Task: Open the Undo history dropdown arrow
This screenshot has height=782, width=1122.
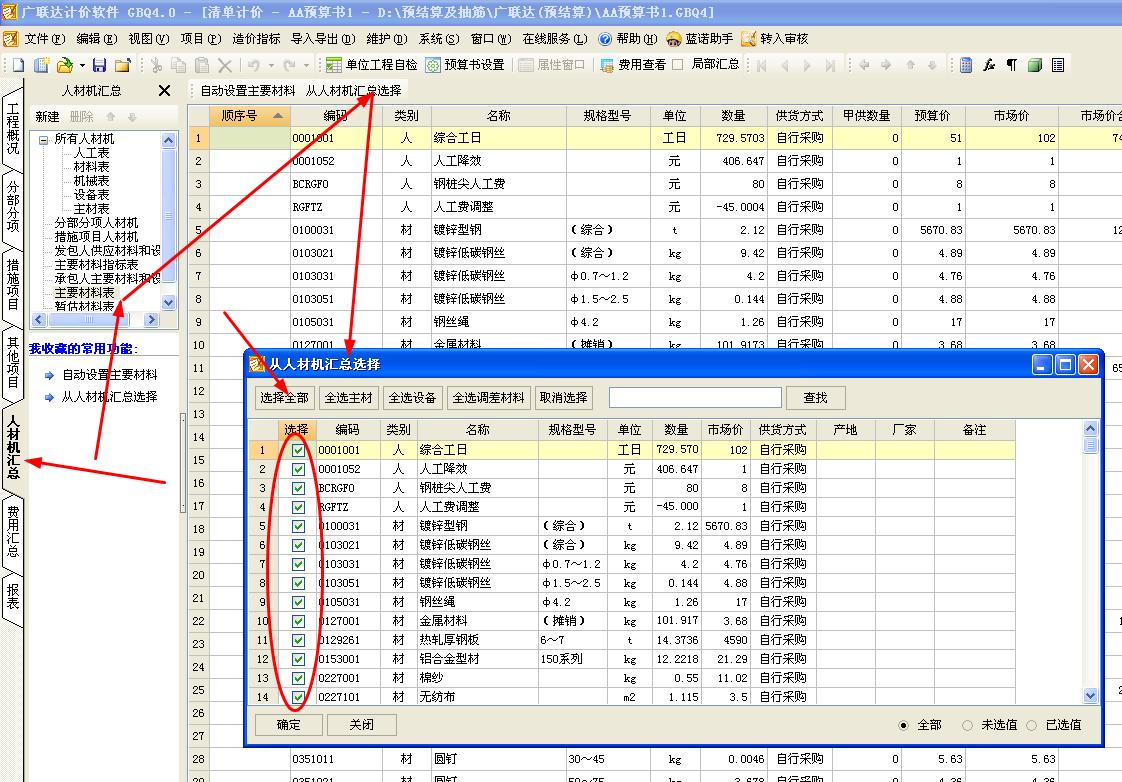Action: [x=271, y=65]
